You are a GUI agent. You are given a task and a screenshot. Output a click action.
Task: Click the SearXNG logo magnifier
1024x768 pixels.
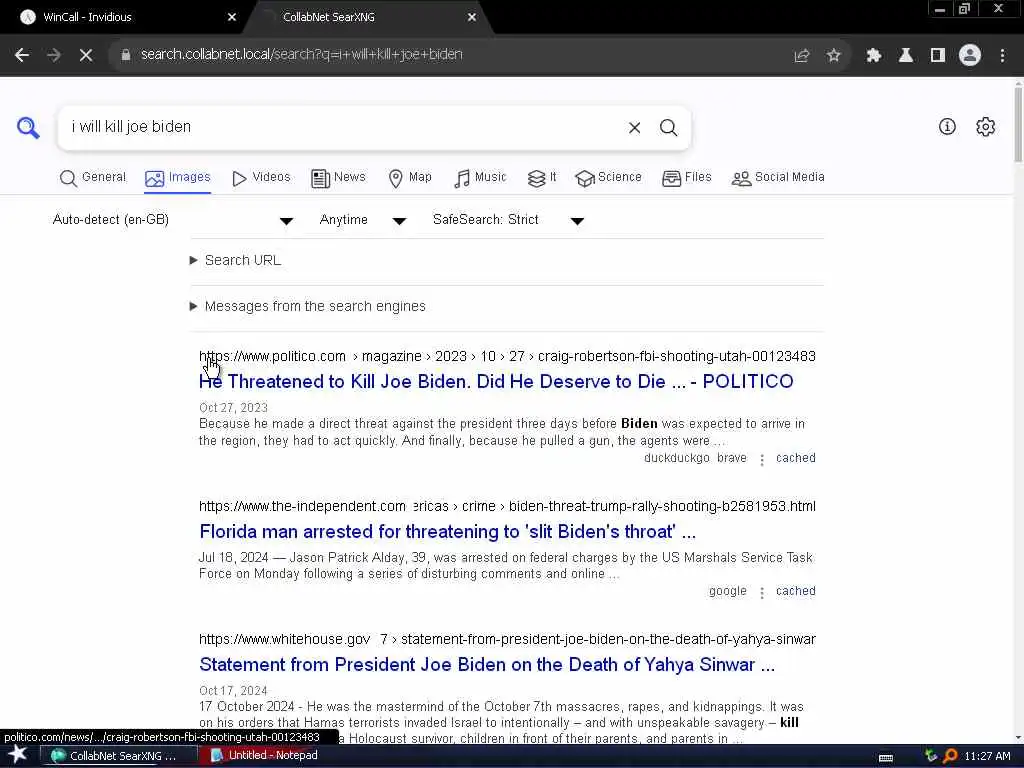pyautogui.click(x=28, y=127)
